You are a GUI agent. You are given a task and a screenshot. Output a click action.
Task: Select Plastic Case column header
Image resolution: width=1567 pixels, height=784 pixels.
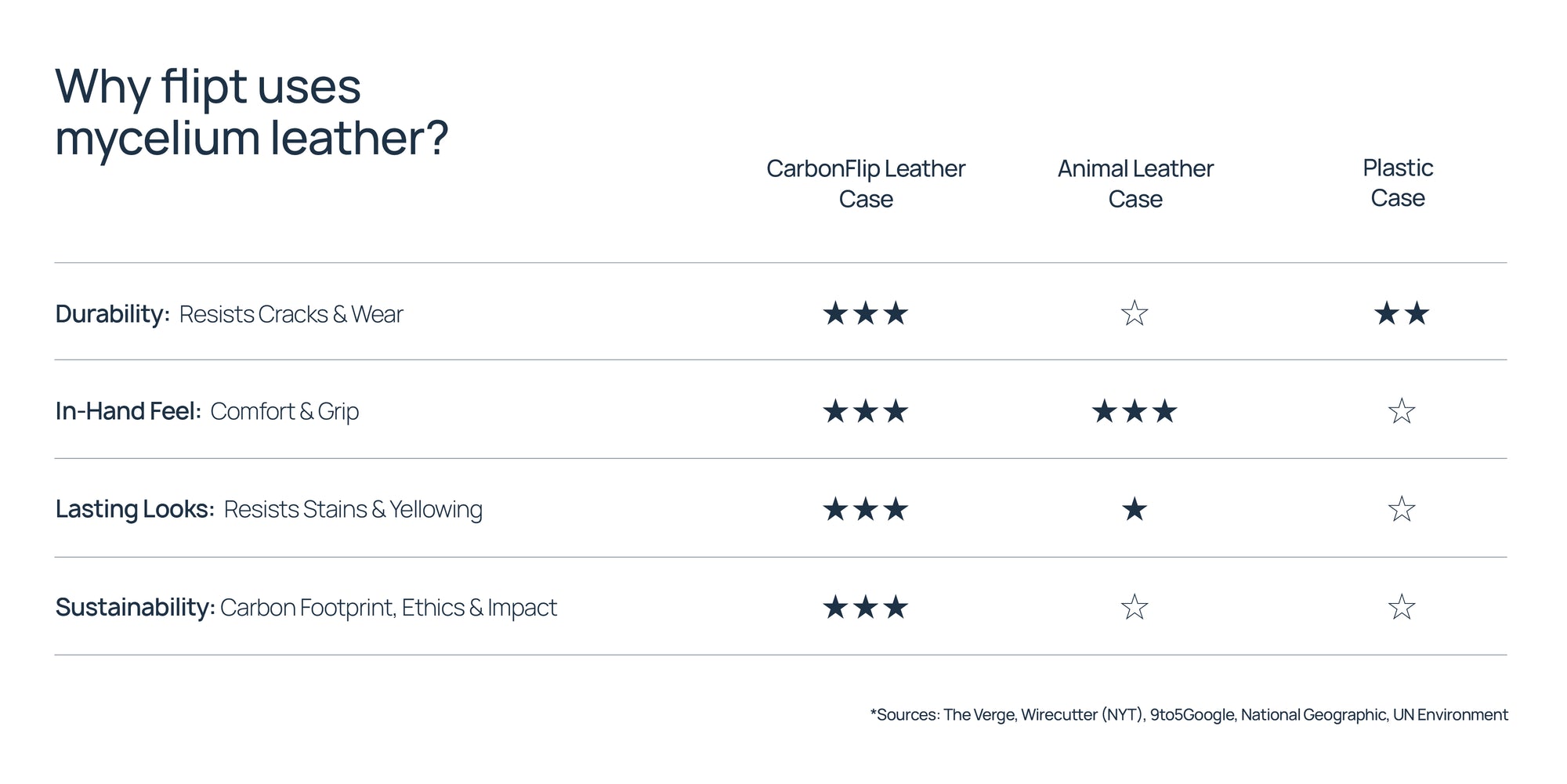[1397, 182]
